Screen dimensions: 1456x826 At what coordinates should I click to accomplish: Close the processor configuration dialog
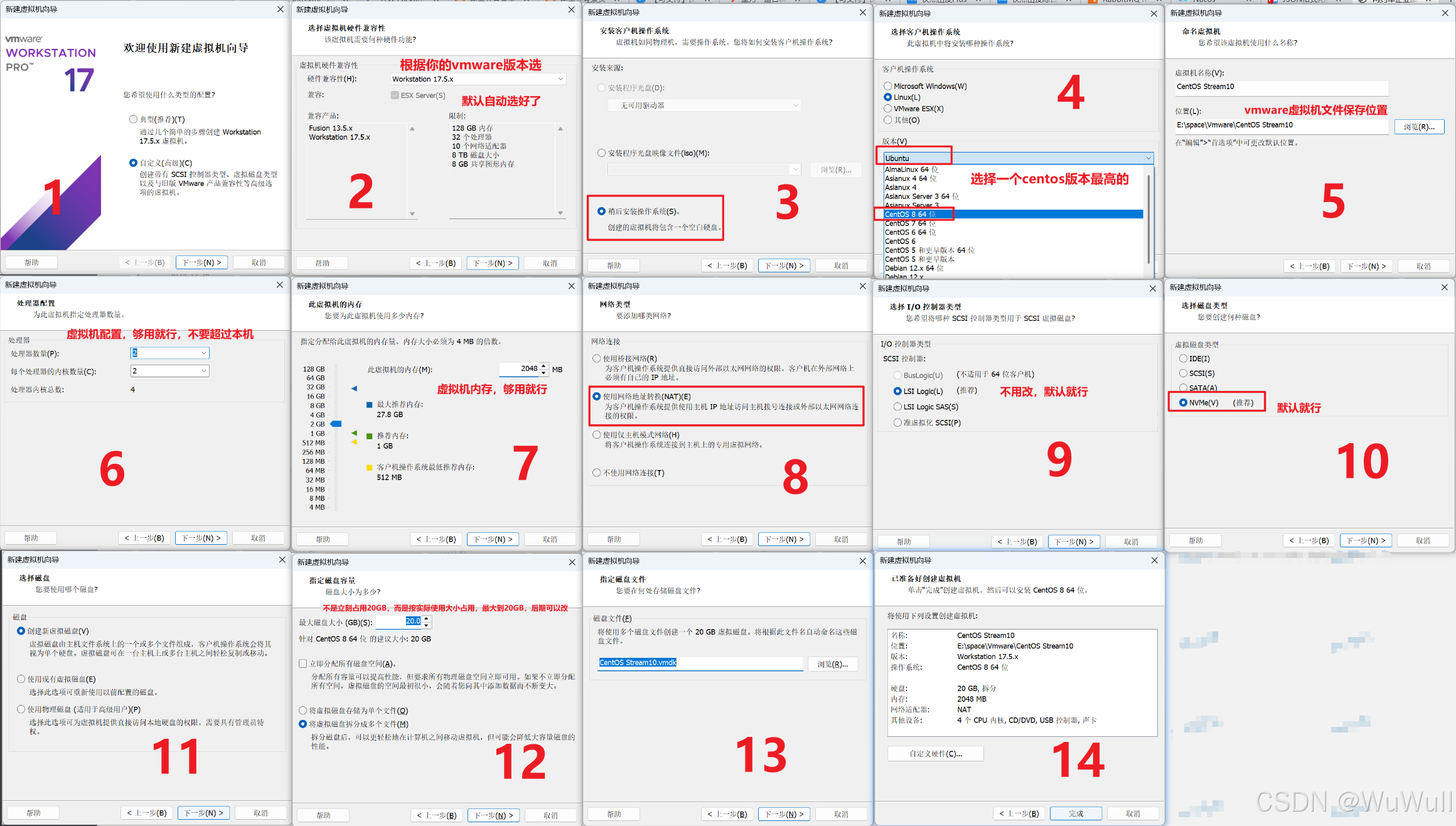pos(280,285)
